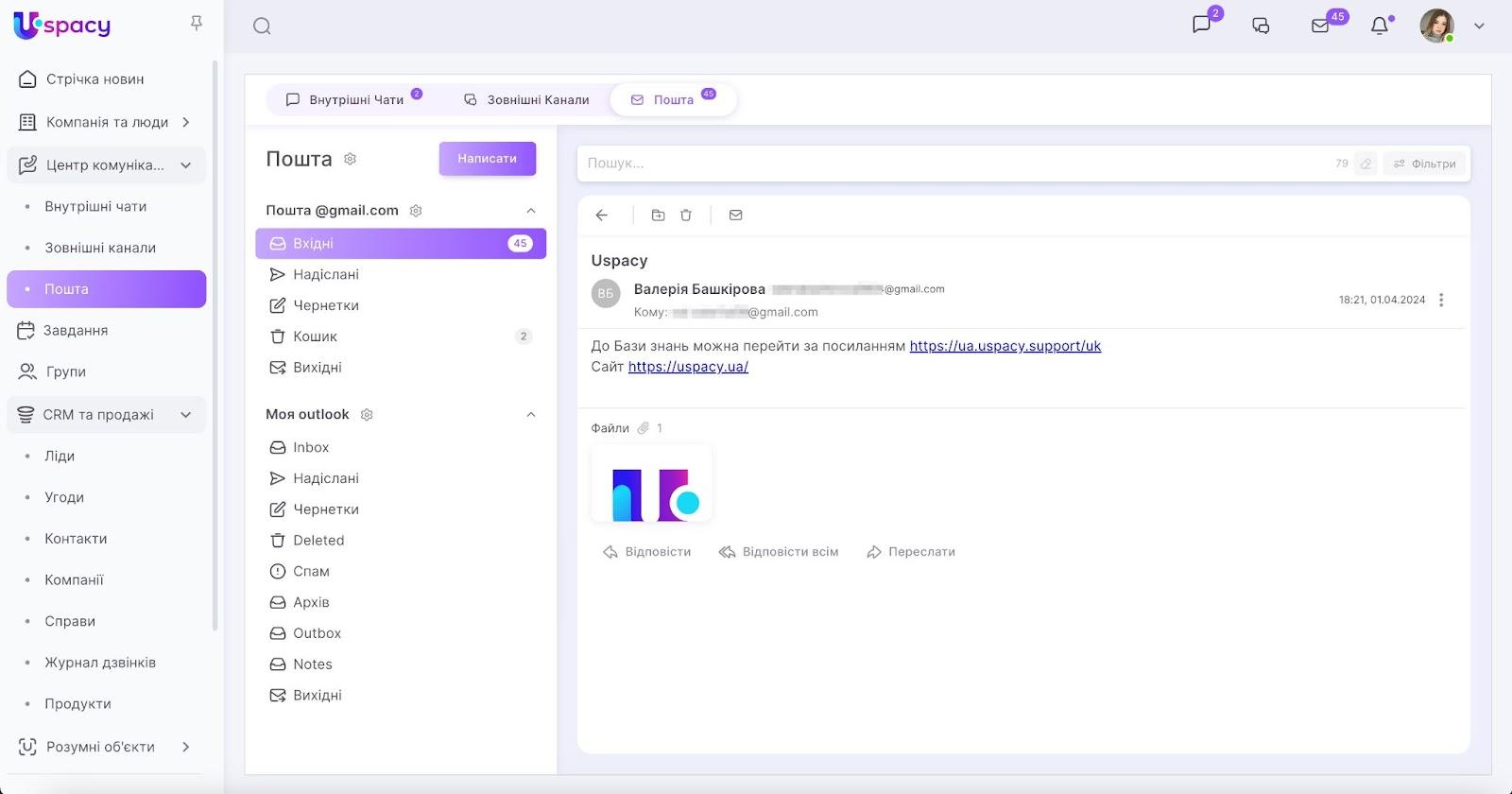The image size is (1512, 794).
Task: Open the global search magnifier
Action: coord(262,26)
